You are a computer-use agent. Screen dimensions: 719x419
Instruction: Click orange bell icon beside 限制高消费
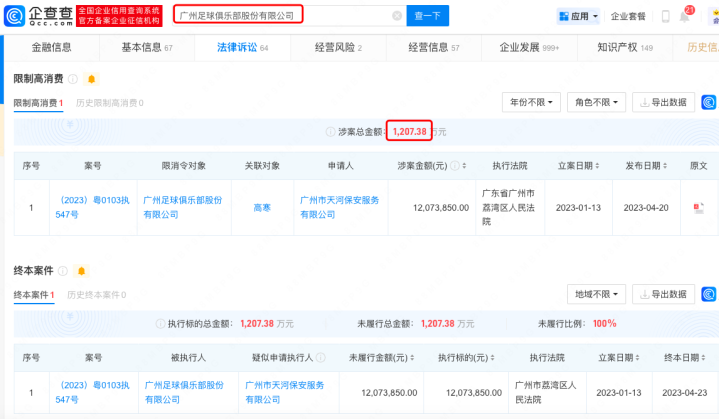pyautogui.click(x=91, y=79)
